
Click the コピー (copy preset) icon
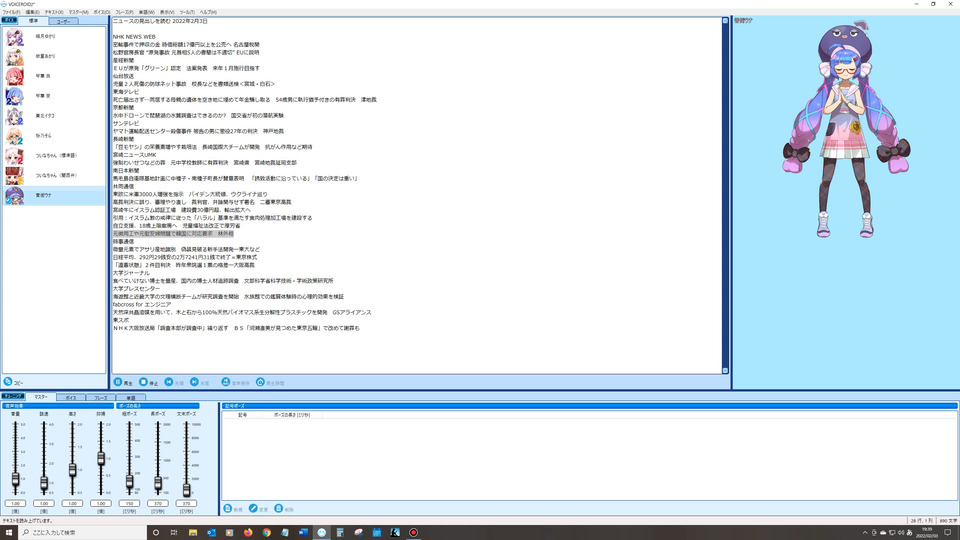click(x=8, y=381)
